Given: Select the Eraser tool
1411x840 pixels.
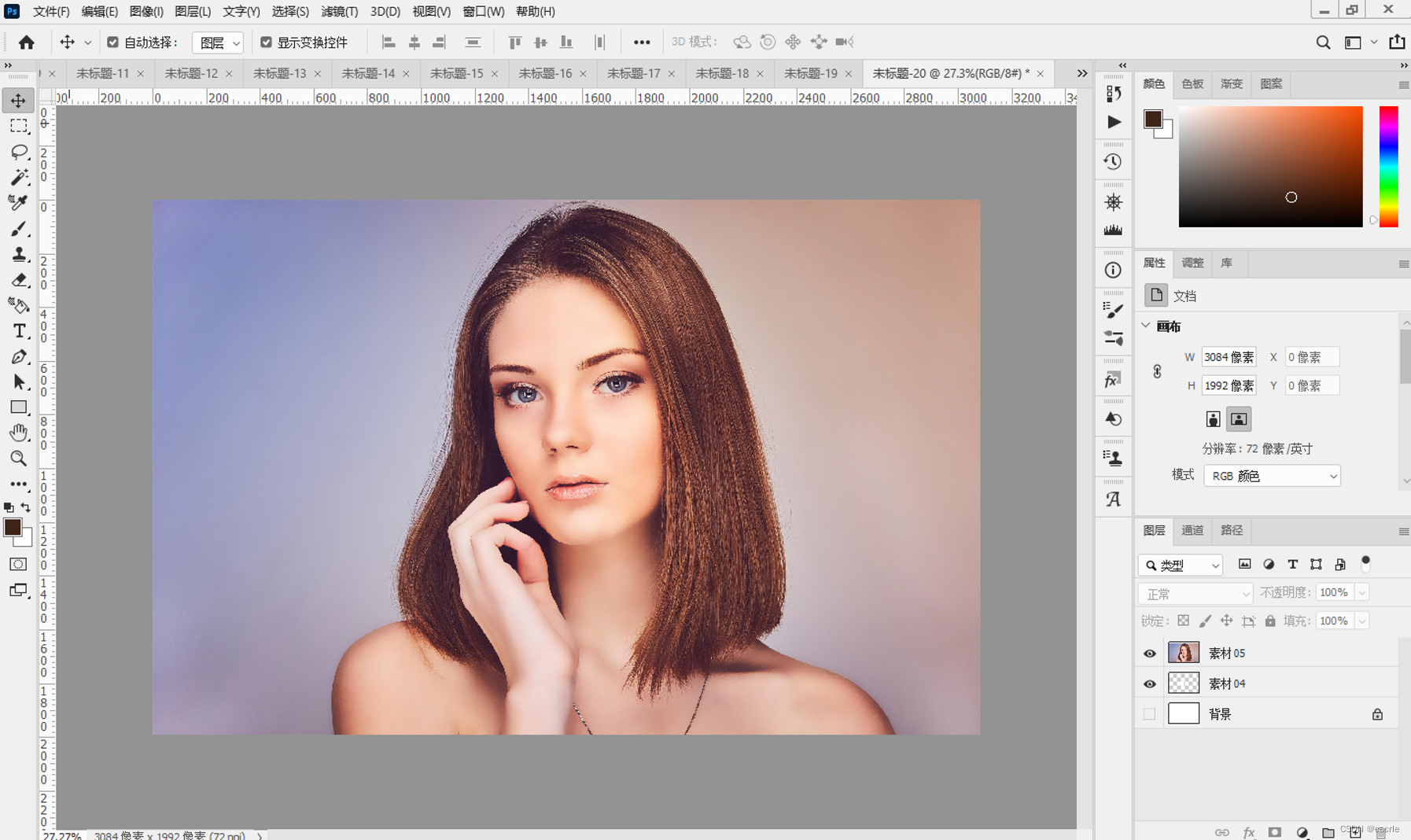Looking at the screenshot, I should tap(18, 280).
